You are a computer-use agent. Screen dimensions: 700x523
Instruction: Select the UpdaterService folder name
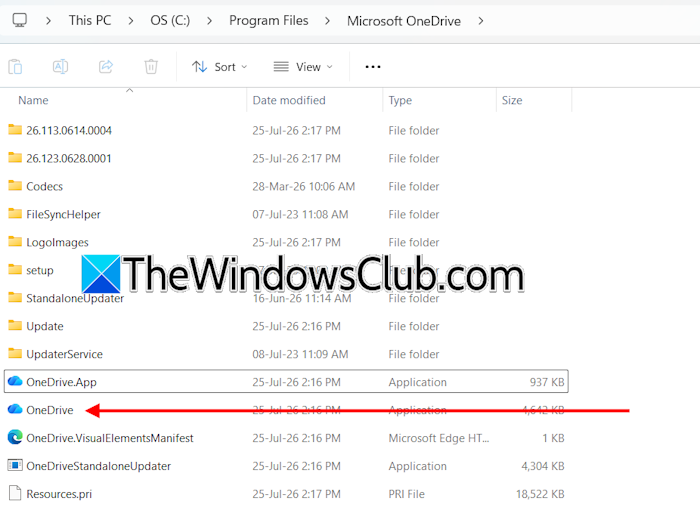(x=64, y=354)
